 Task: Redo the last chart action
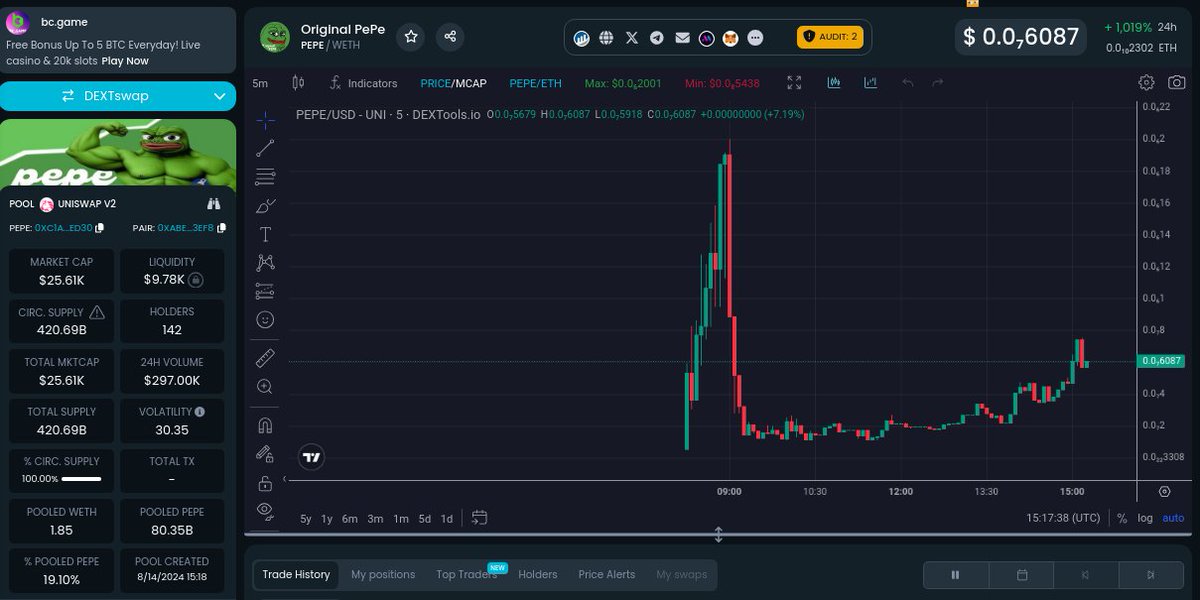point(937,83)
